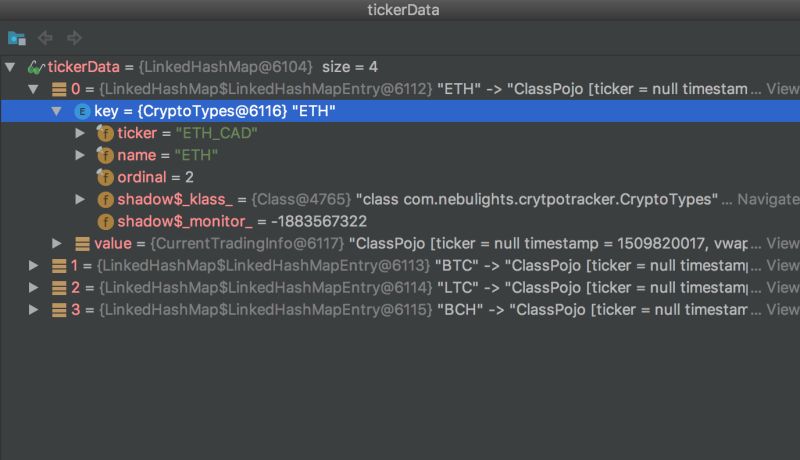The height and width of the screenshot is (460, 800).
Task: Click the field icon beside shadow$_klass_
Action: click(x=105, y=199)
